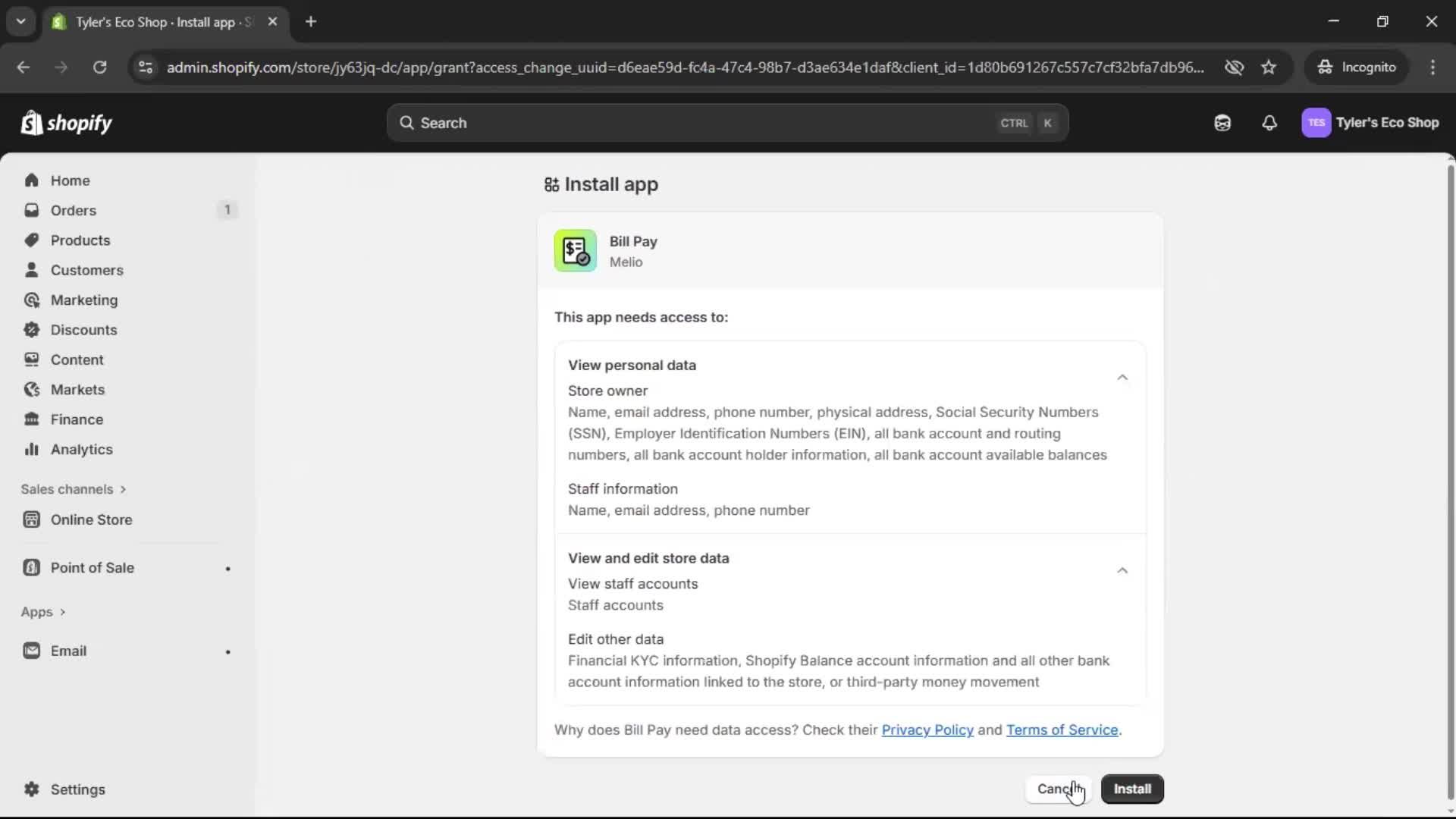Viewport: 1456px width, 819px height.
Task: Switch to the Tyler's Eco Shop browser tab
Action: point(152,22)
